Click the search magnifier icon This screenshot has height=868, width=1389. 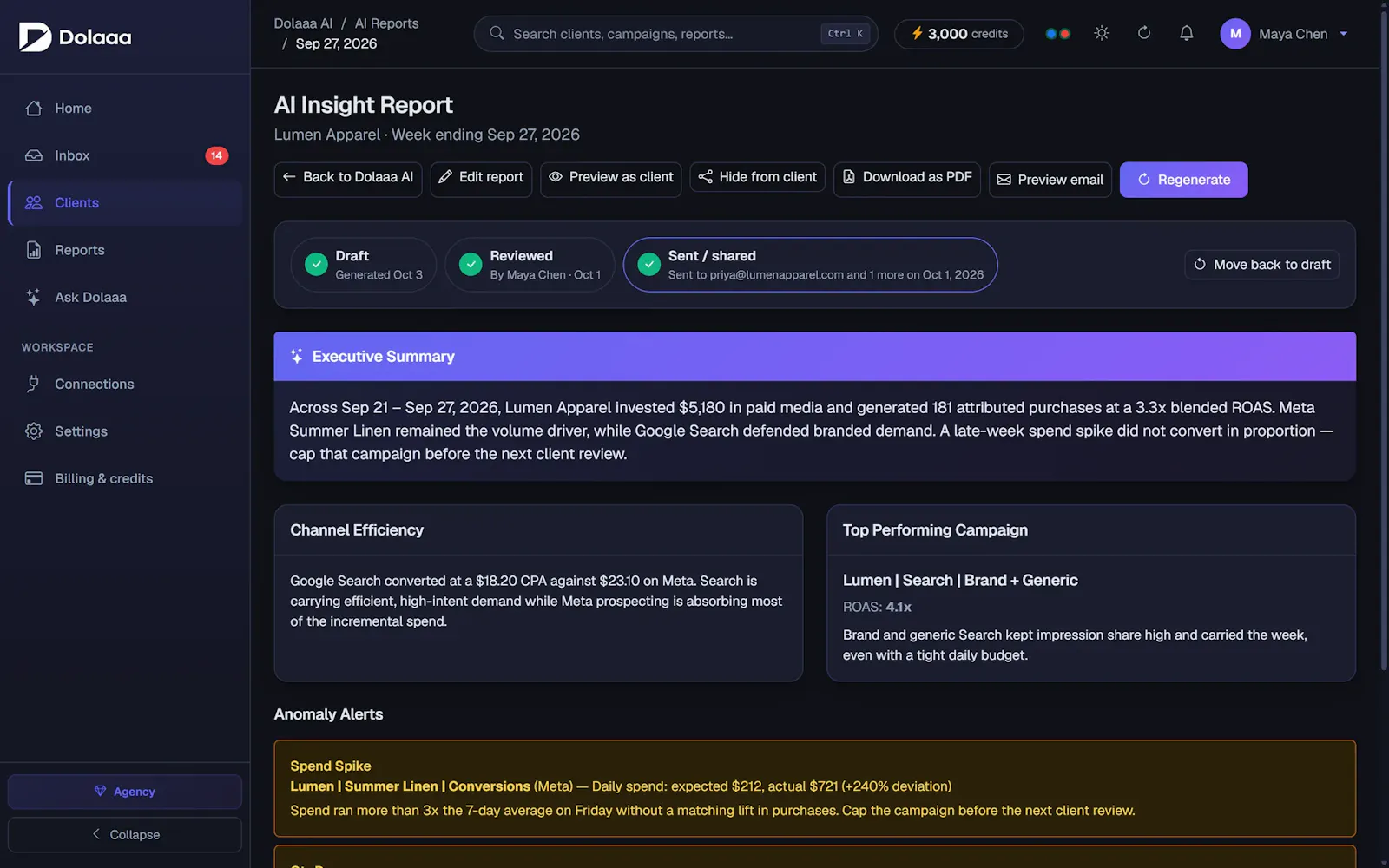(x=497, y=33)
